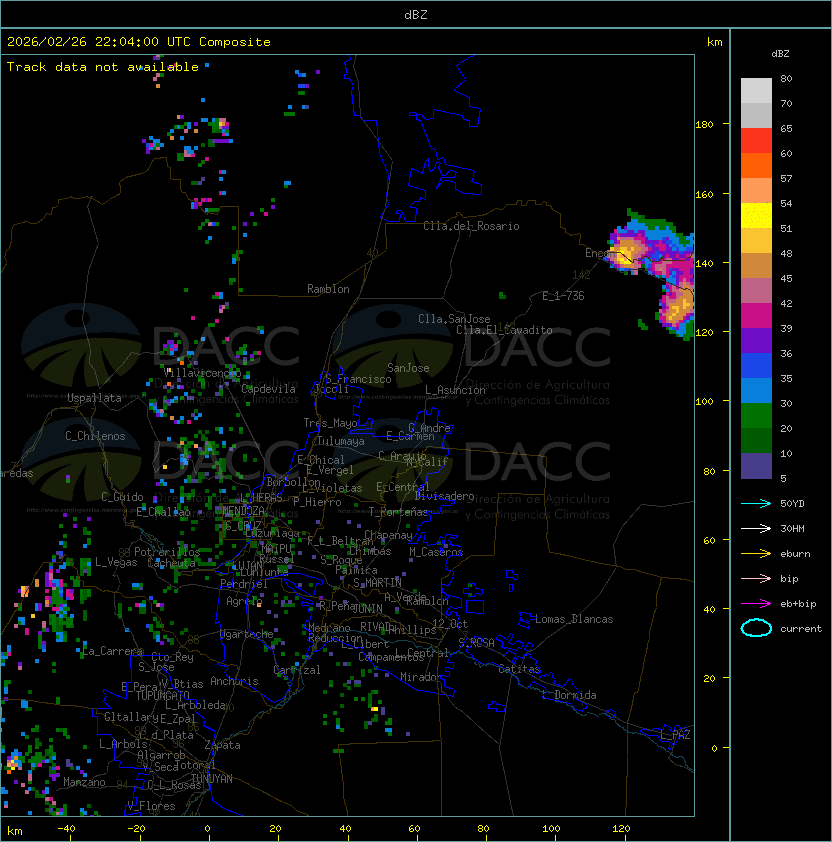This screenshot has width=832, height=842.
Task: Click the 'Potrerillos' label
Action: 167,551
